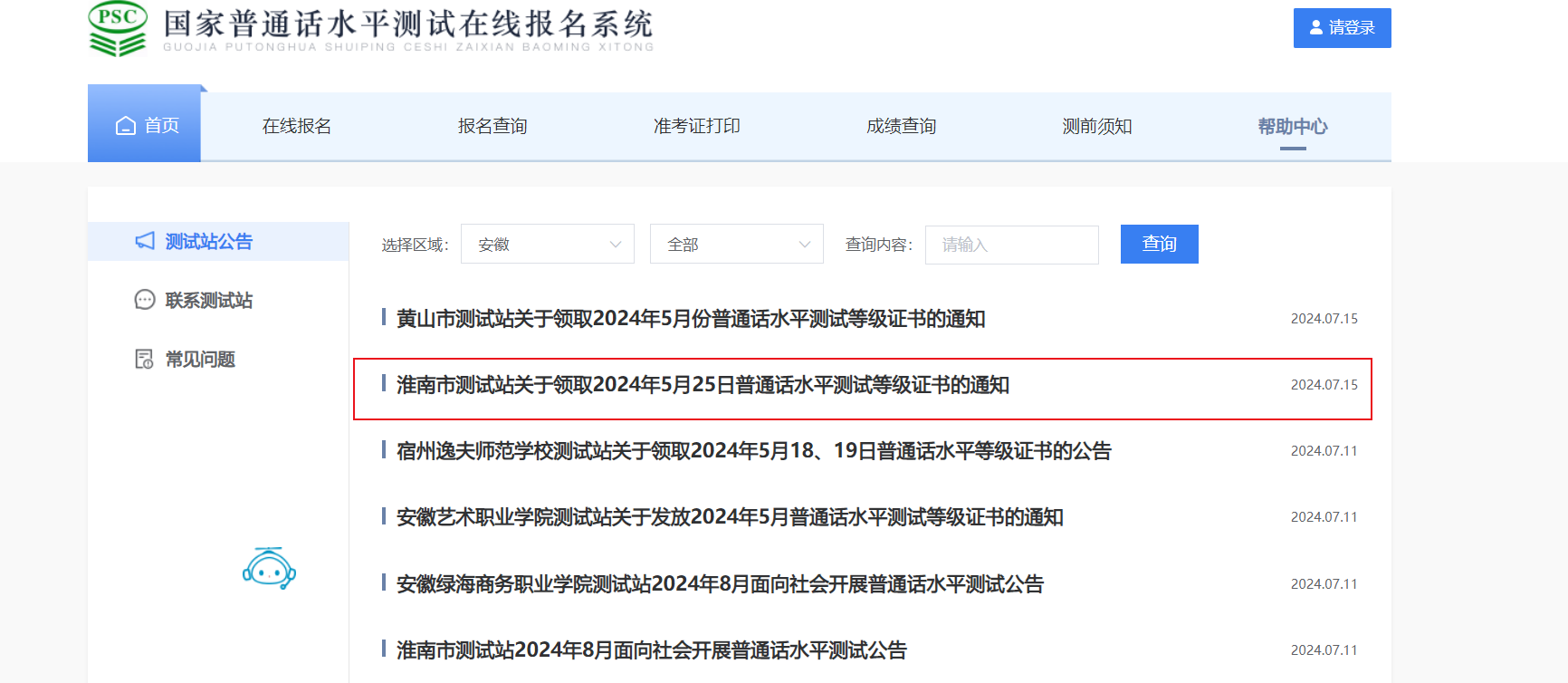Screen dimensions: 1568x683
Task: Click the chat bubble icon beside 联系测试站
Action: [x=145, y=300]
